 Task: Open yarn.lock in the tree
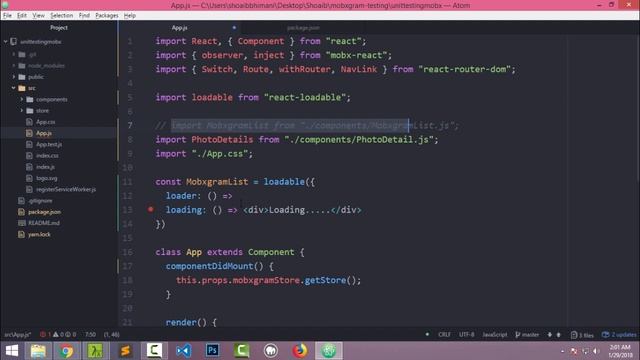tap(39, 234)
